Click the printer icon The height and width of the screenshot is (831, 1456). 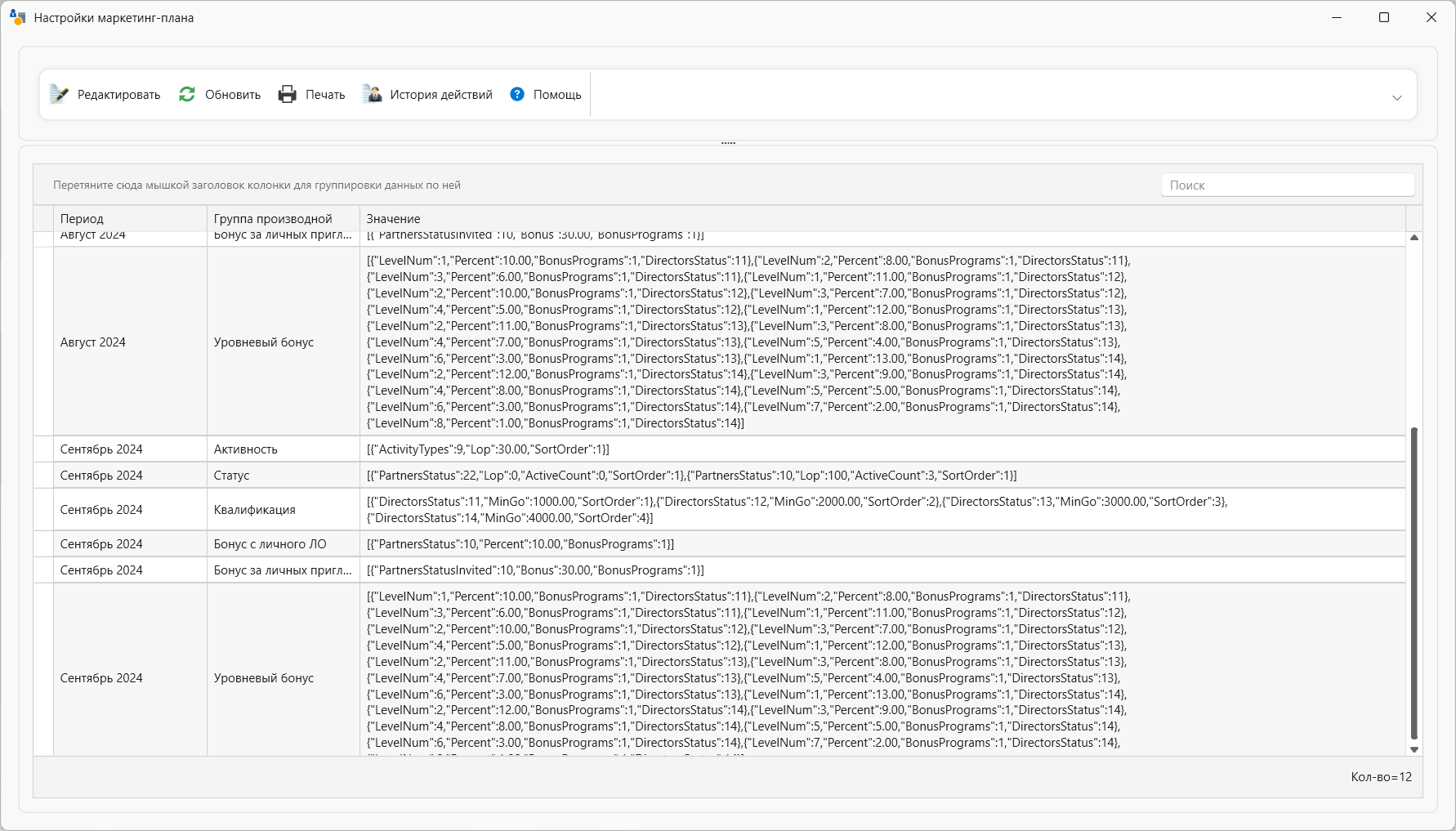point(288,95)
